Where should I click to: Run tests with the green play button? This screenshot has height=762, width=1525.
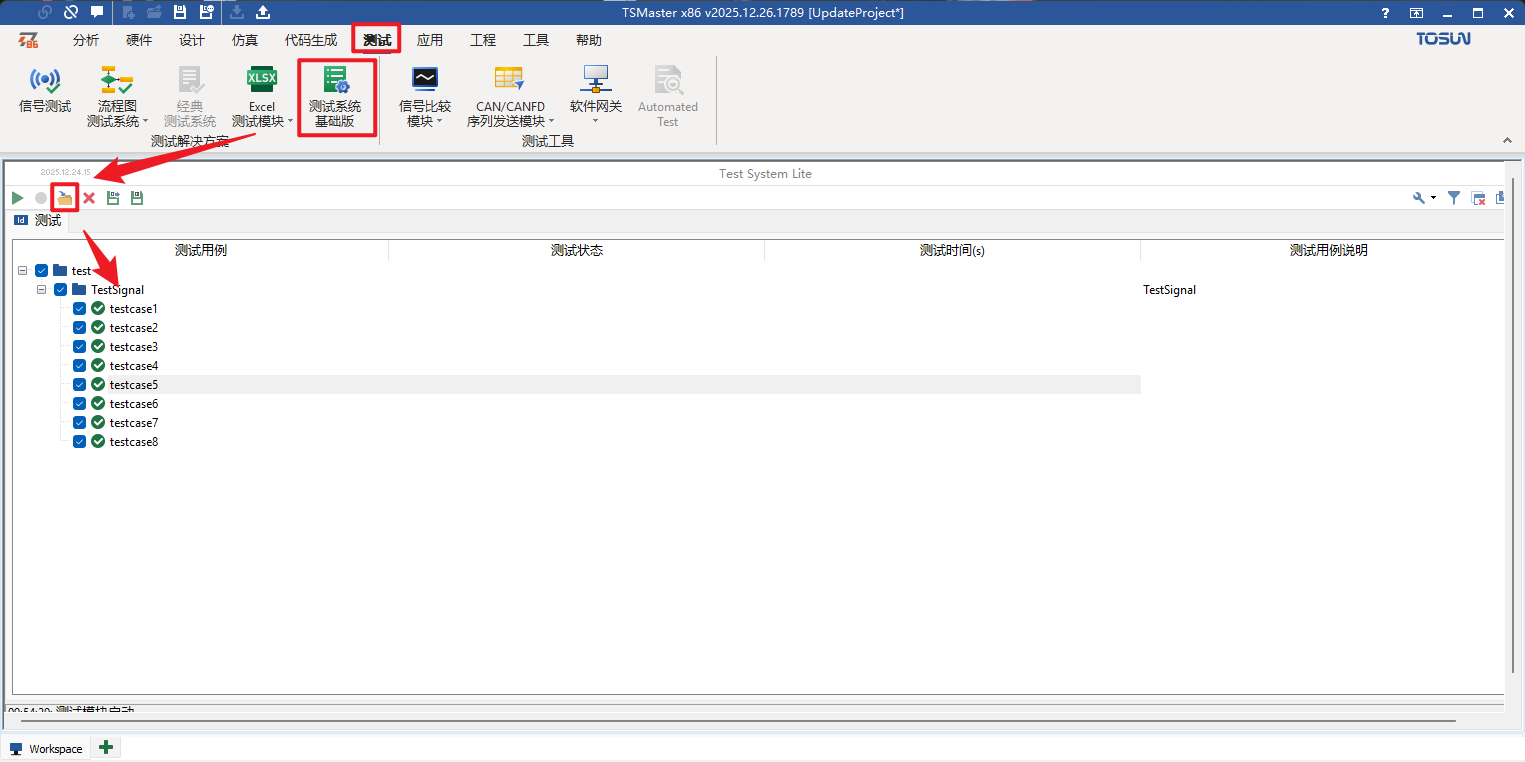coord(18,198)
